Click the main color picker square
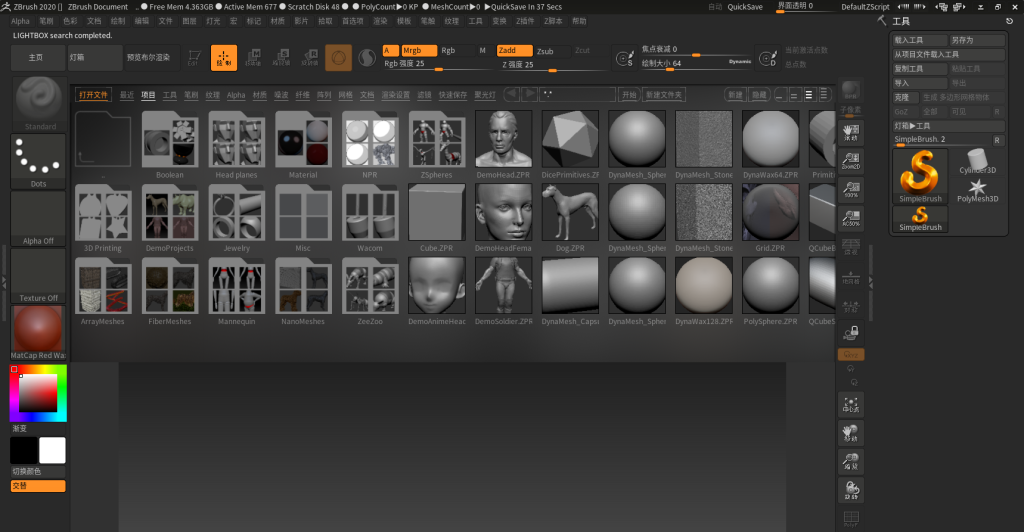The image size is (1024, 532). [38, 393]
